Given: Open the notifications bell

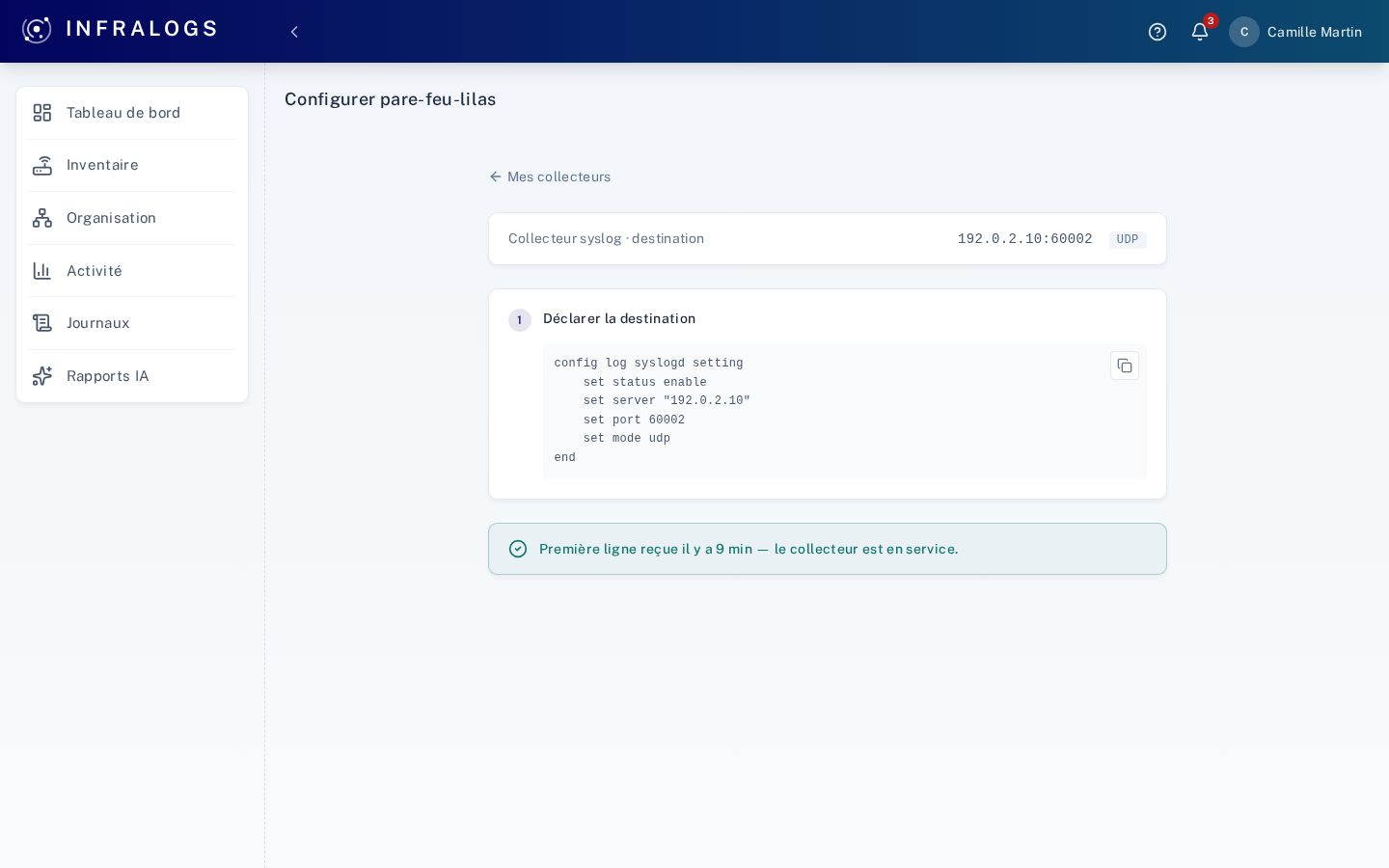Looking at the screenshot, I should (1200, 32).
